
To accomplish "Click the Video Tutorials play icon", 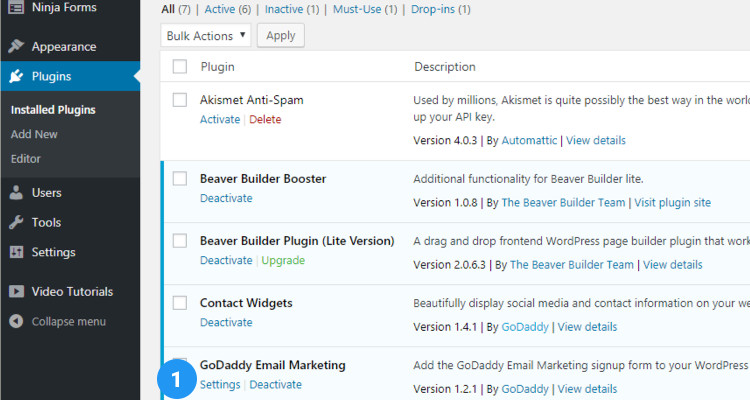I will coord(16,291).
